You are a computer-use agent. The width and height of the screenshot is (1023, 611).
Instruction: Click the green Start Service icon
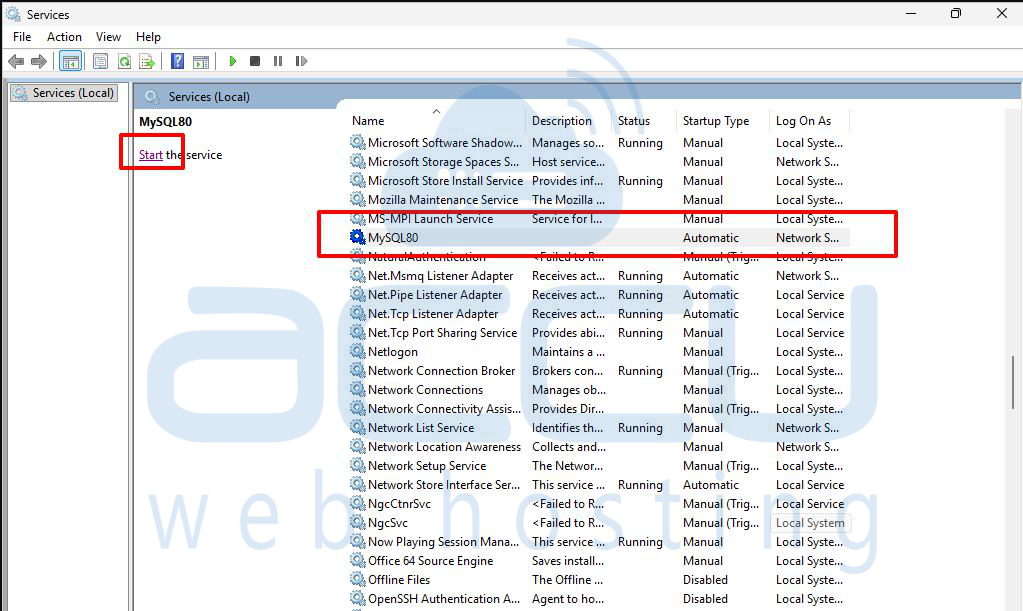[232, 61]
